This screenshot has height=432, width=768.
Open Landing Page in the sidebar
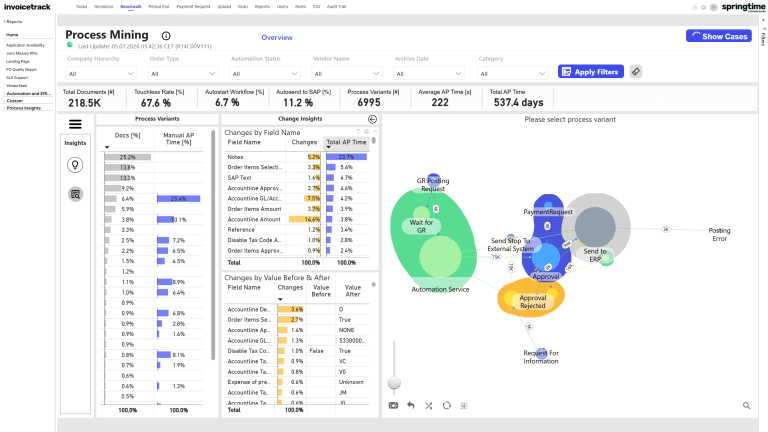[x=18, y=61]
